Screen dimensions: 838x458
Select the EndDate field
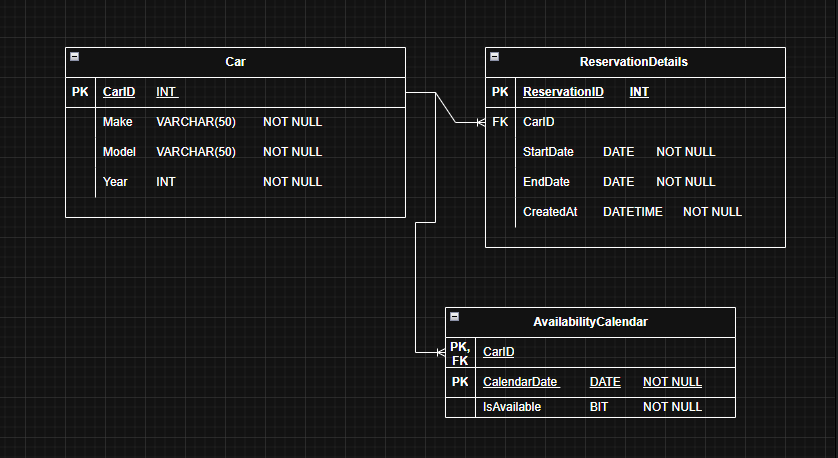tap(546, 182)
